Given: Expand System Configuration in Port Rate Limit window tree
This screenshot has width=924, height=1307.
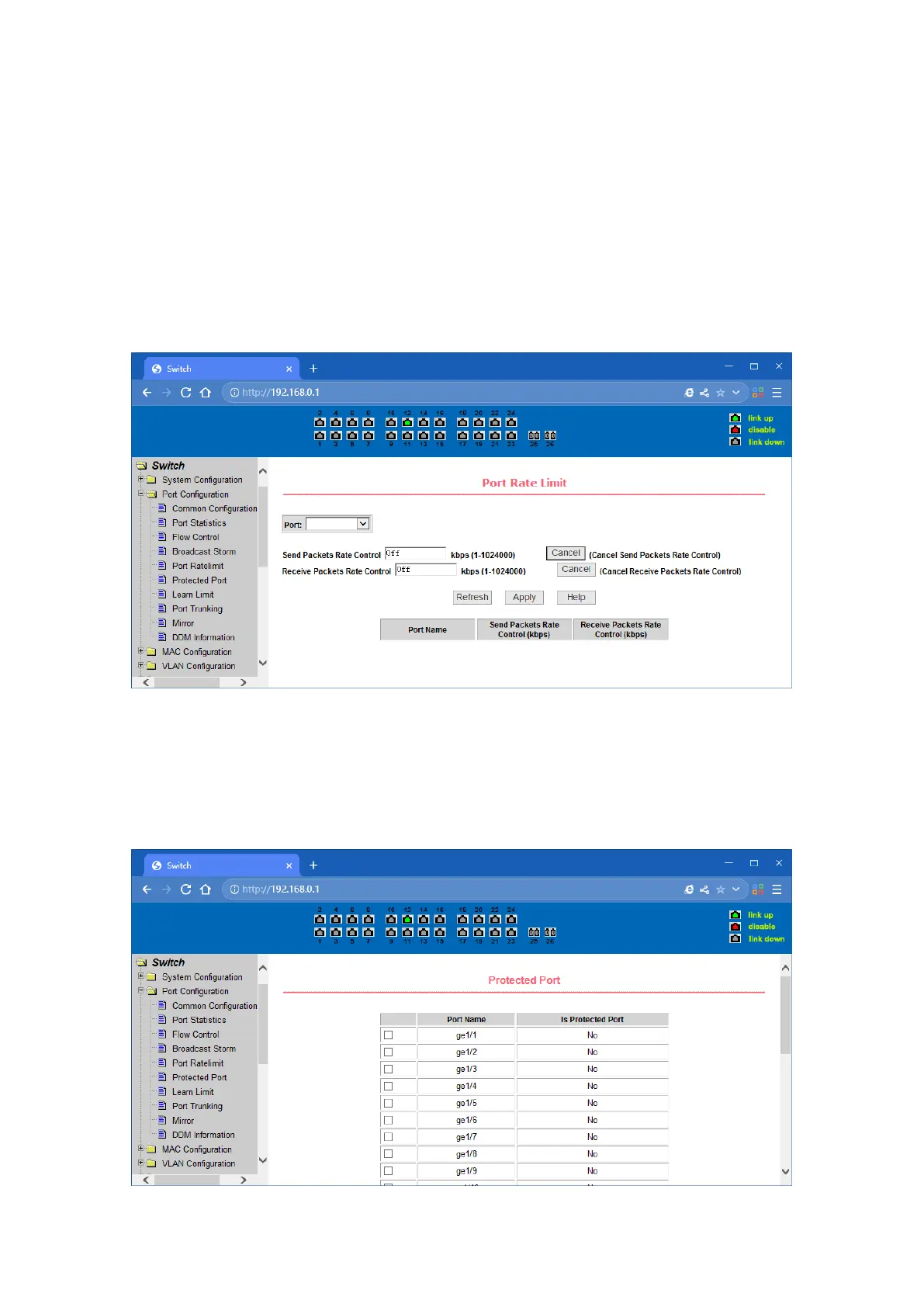Looking at the screenshot, I should point(141,480).
